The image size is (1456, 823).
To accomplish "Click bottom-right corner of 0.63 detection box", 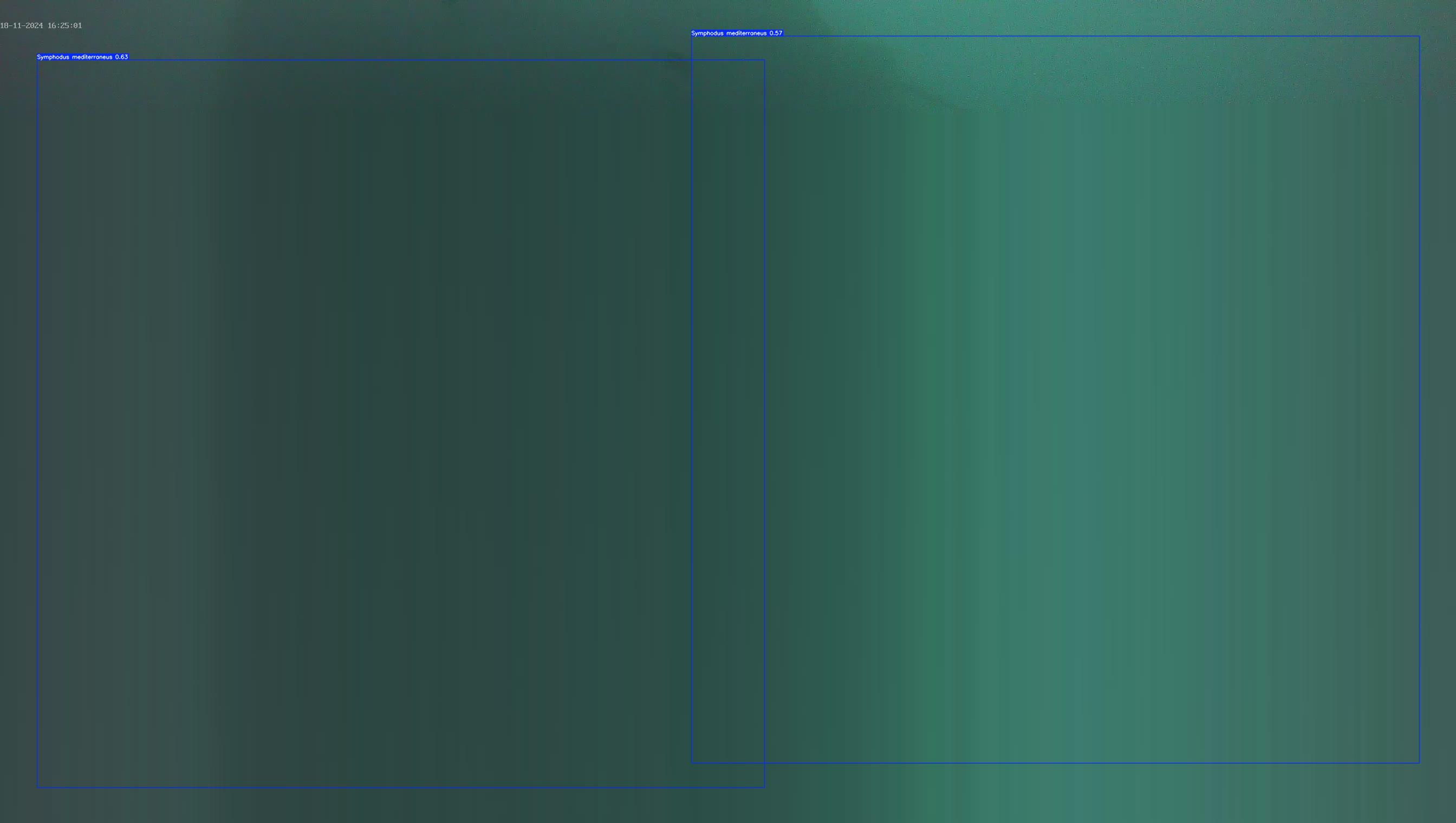I will click(x=764, y=787).
